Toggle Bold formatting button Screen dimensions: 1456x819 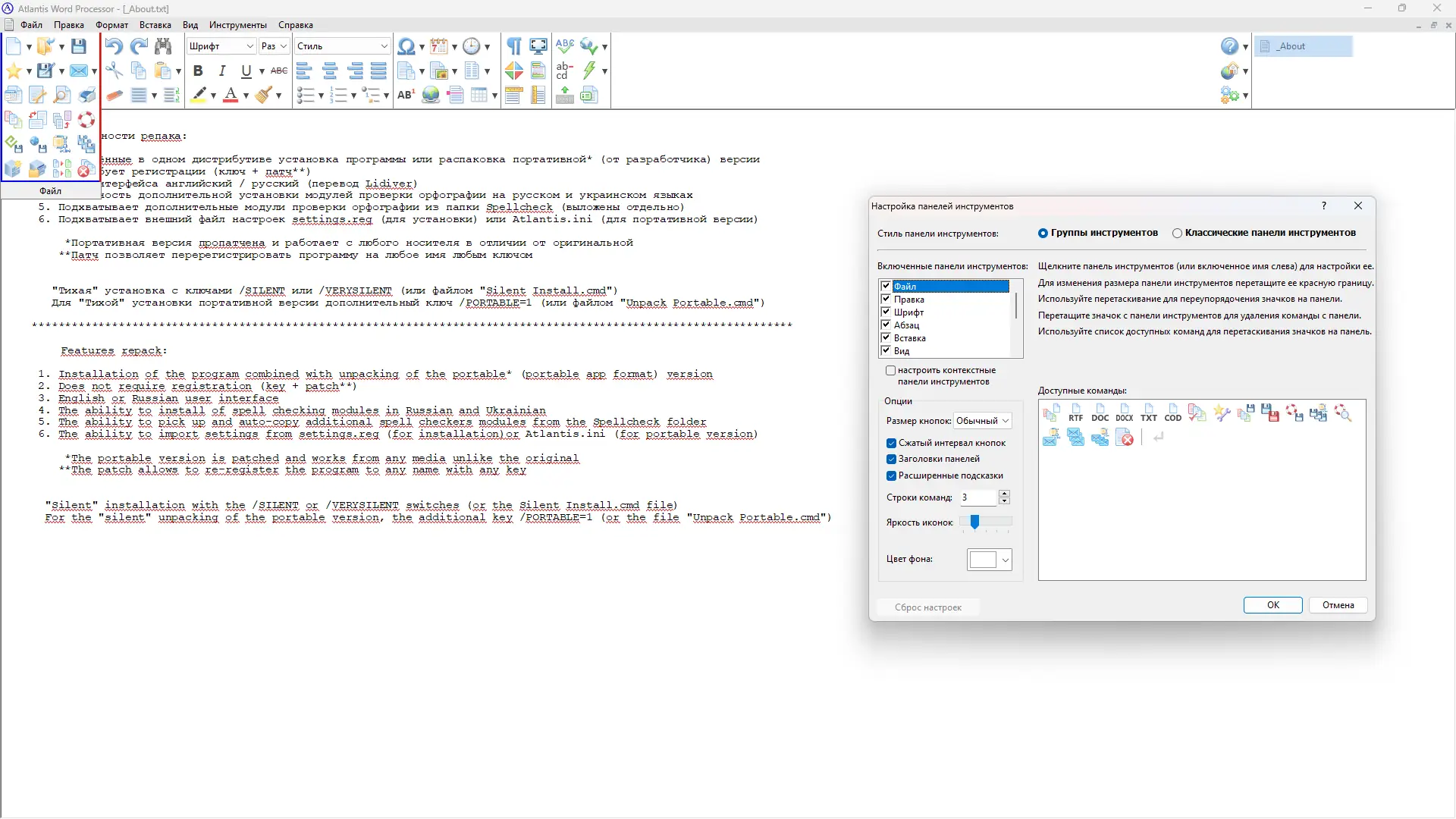198,71
